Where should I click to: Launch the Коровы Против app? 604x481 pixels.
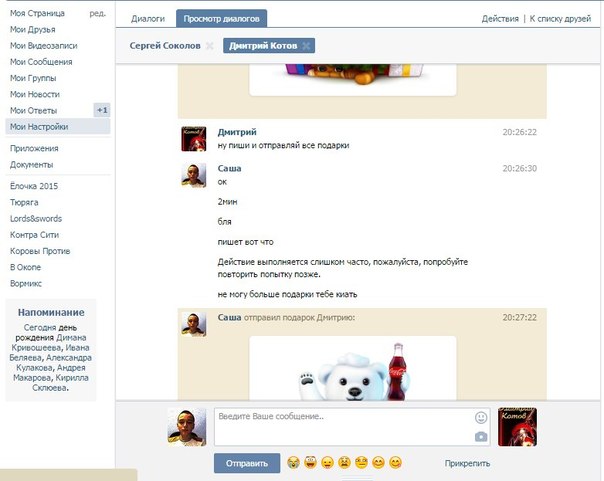click(40, 251)
